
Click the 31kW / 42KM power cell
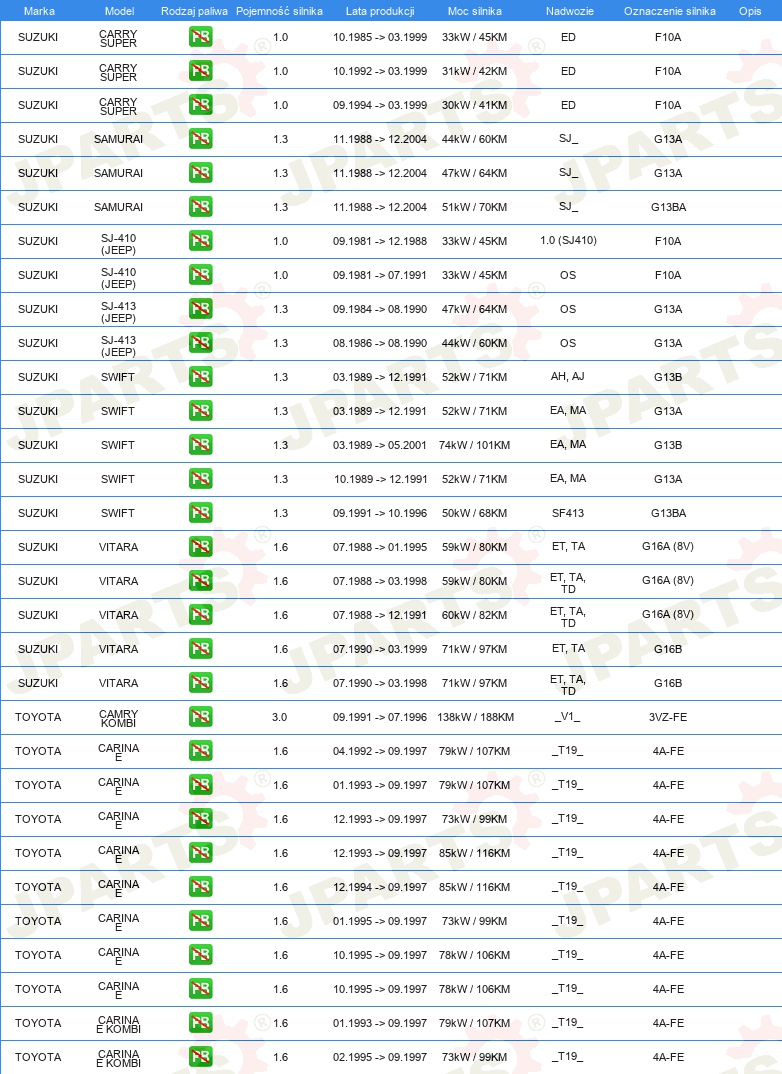(475, 71)
